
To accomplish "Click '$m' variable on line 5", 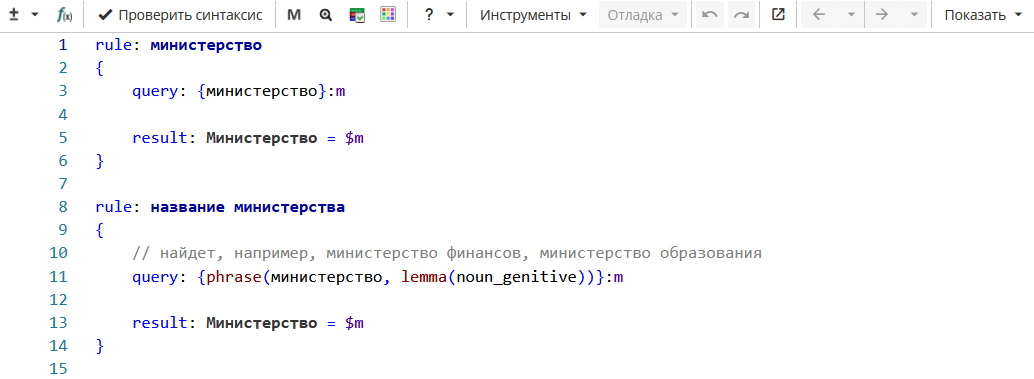I will click(354, 138).
